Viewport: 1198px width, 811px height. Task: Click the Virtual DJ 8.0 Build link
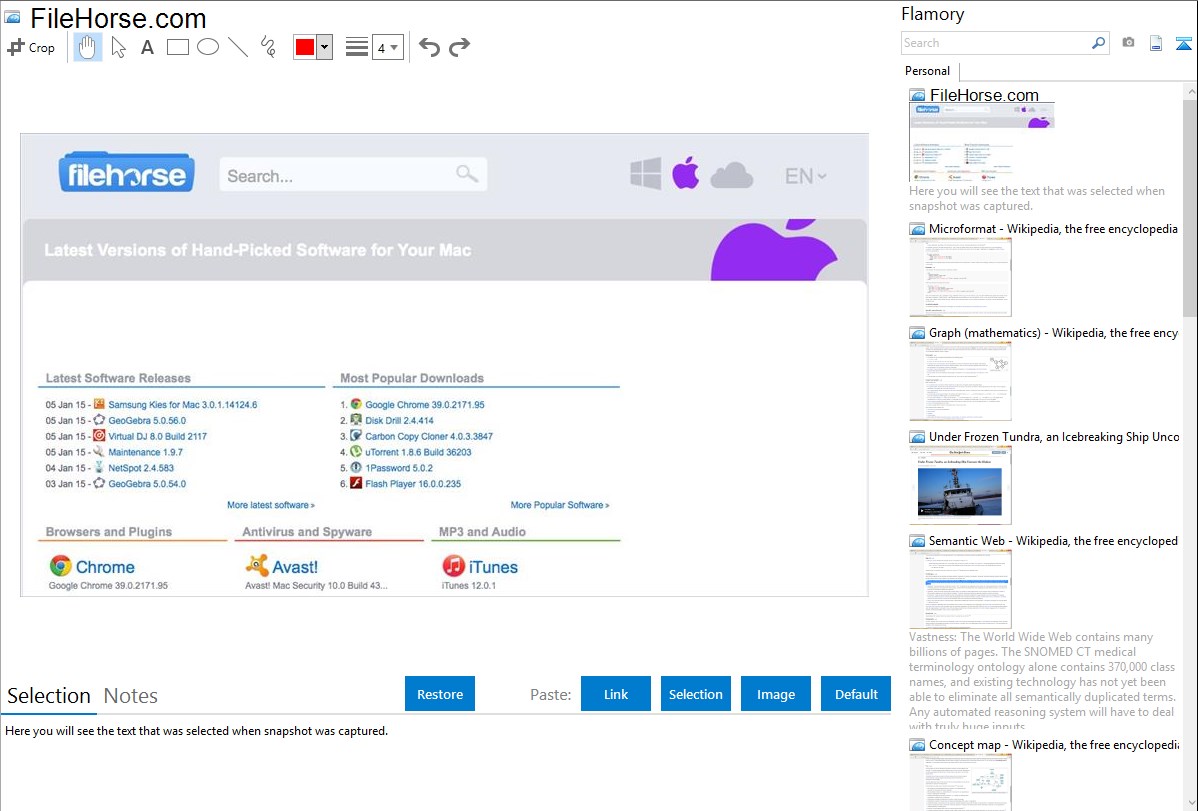(157, 436)
